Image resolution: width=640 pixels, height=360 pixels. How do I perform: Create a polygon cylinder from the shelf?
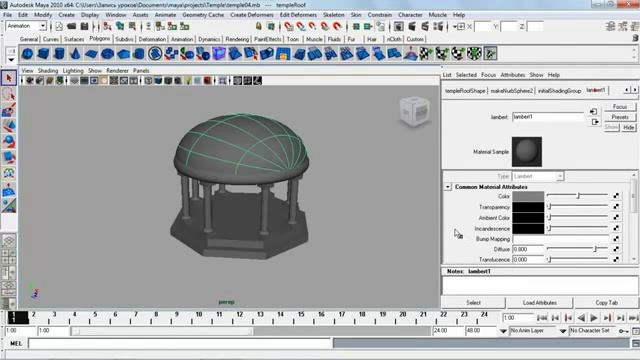(60, 53)
